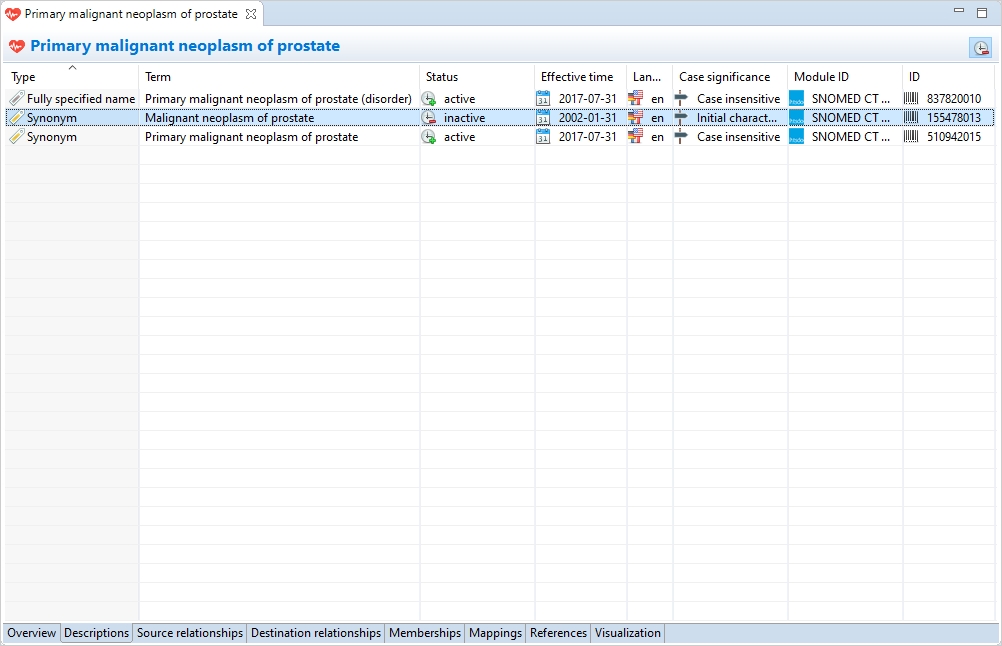Viewport: 1002px width, 646px height.
Task: Click the active status icon in the third row
Action: 428,137
